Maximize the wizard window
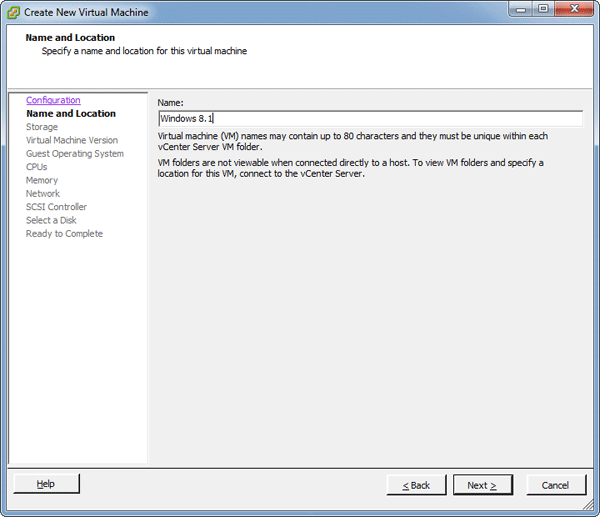600x517 pixels. click(543, 10)
